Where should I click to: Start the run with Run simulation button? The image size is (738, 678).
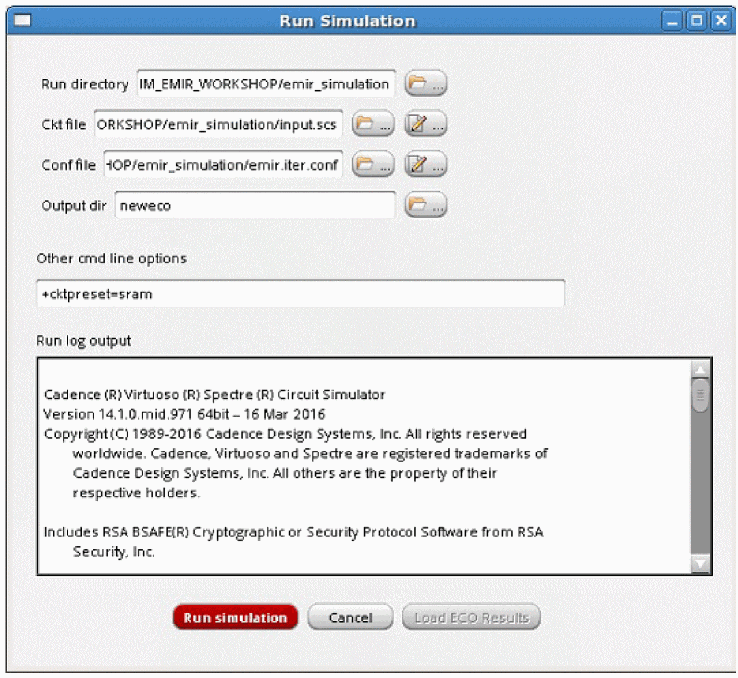coord(235,617)
